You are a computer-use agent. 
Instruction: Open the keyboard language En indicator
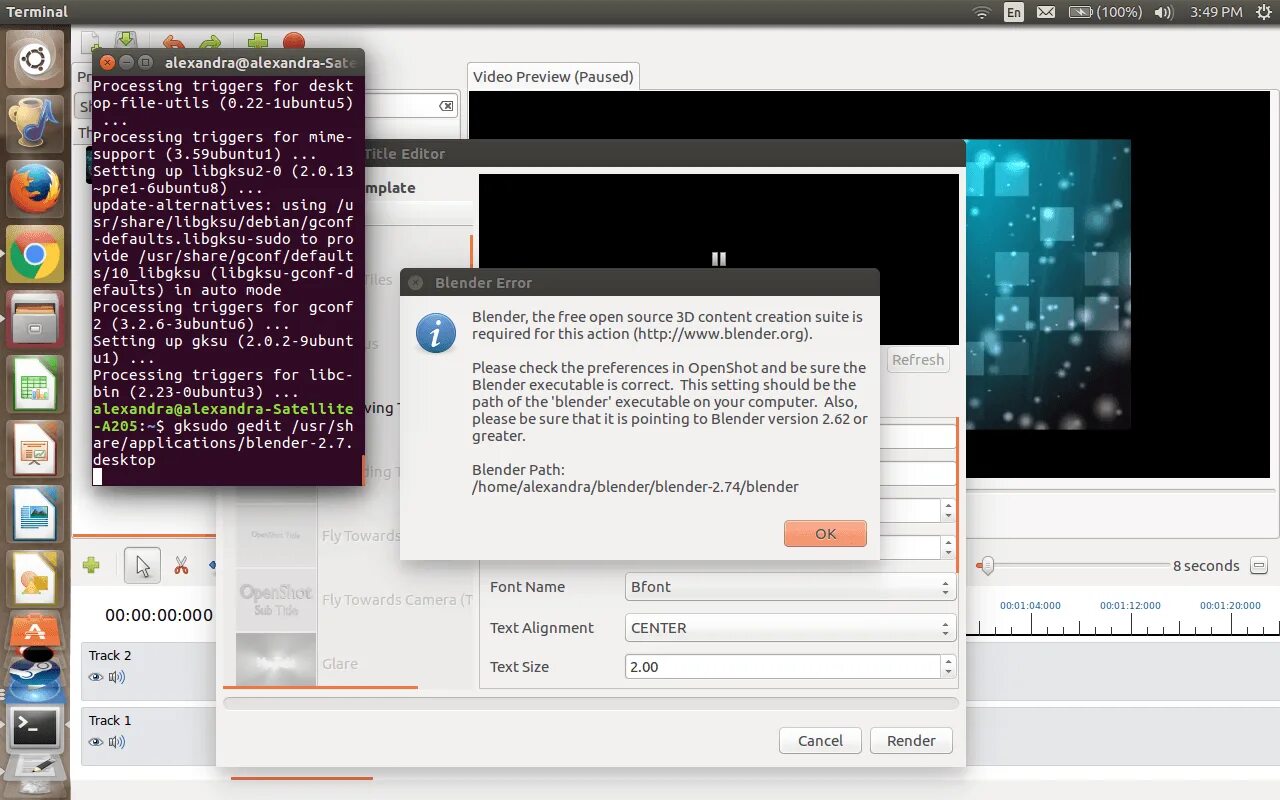click(1014, 12)
